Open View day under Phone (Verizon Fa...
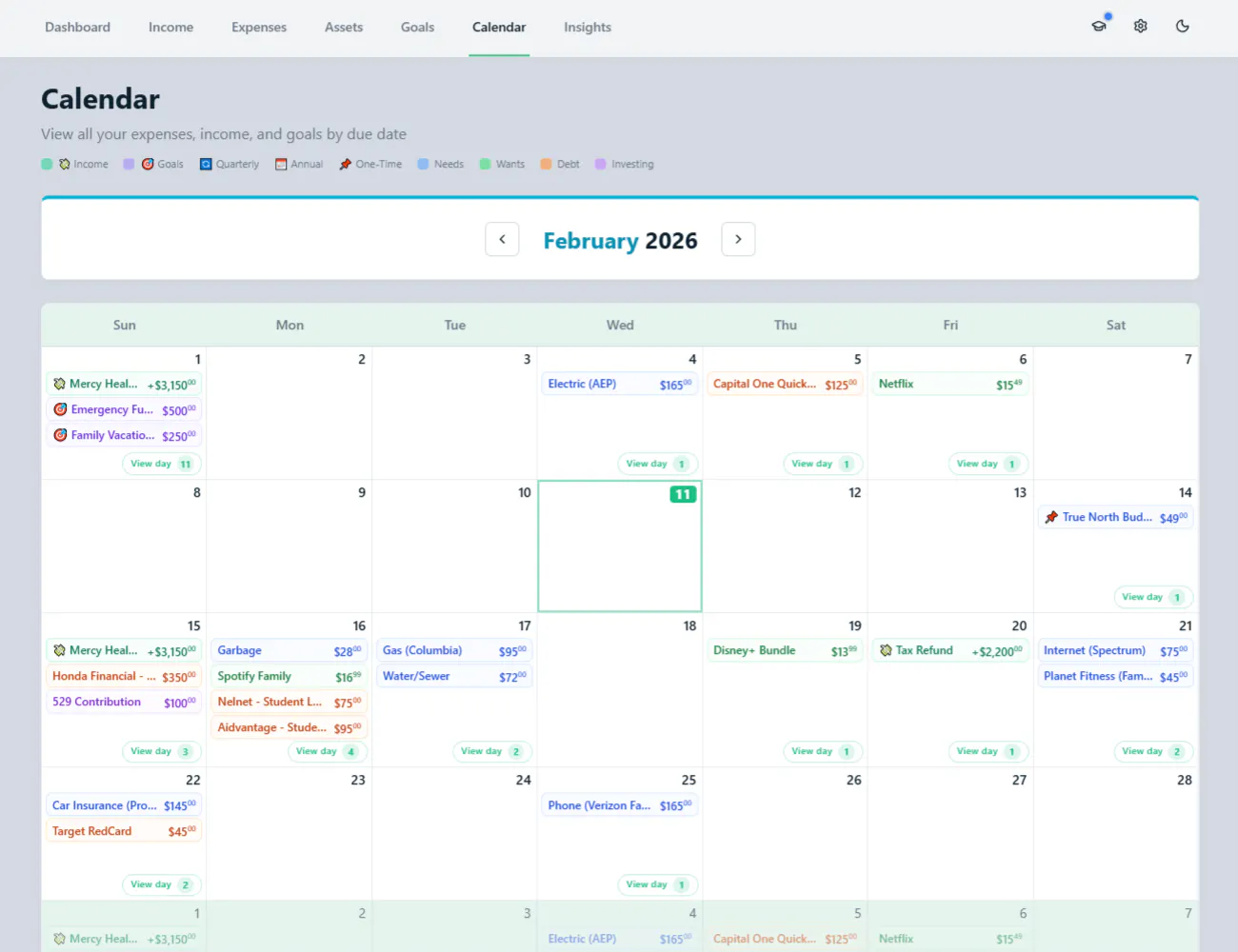The width and height of the screenshot is (1238, 952). 658,884
